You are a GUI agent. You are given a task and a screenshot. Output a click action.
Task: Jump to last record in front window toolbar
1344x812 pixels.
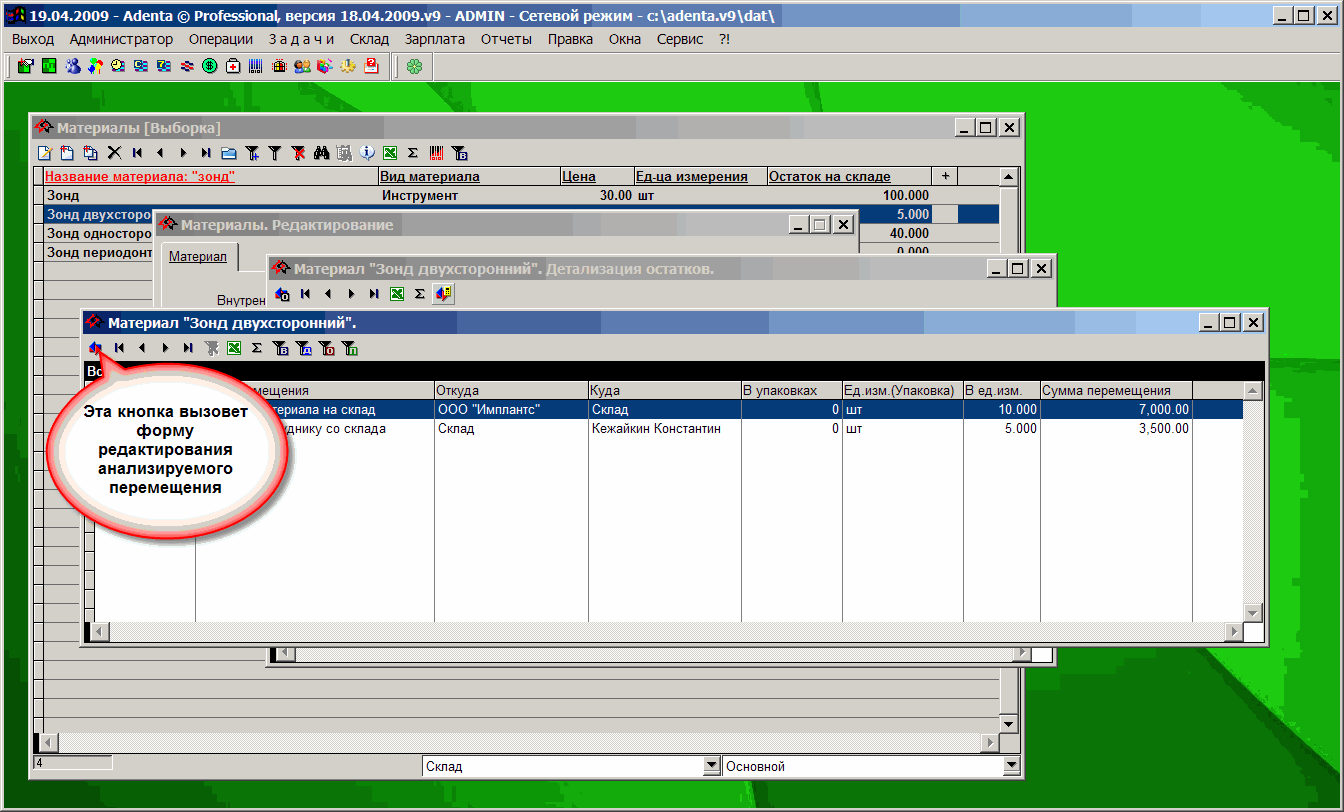188,348
